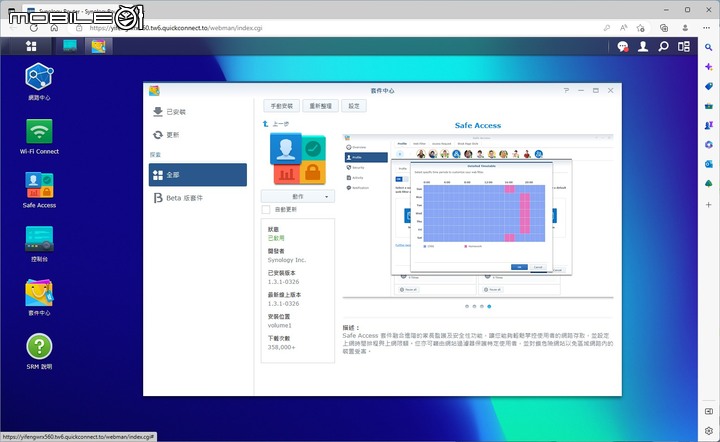
Task: Open Edge sidebar Outlook icon
Action: point(709,164)
